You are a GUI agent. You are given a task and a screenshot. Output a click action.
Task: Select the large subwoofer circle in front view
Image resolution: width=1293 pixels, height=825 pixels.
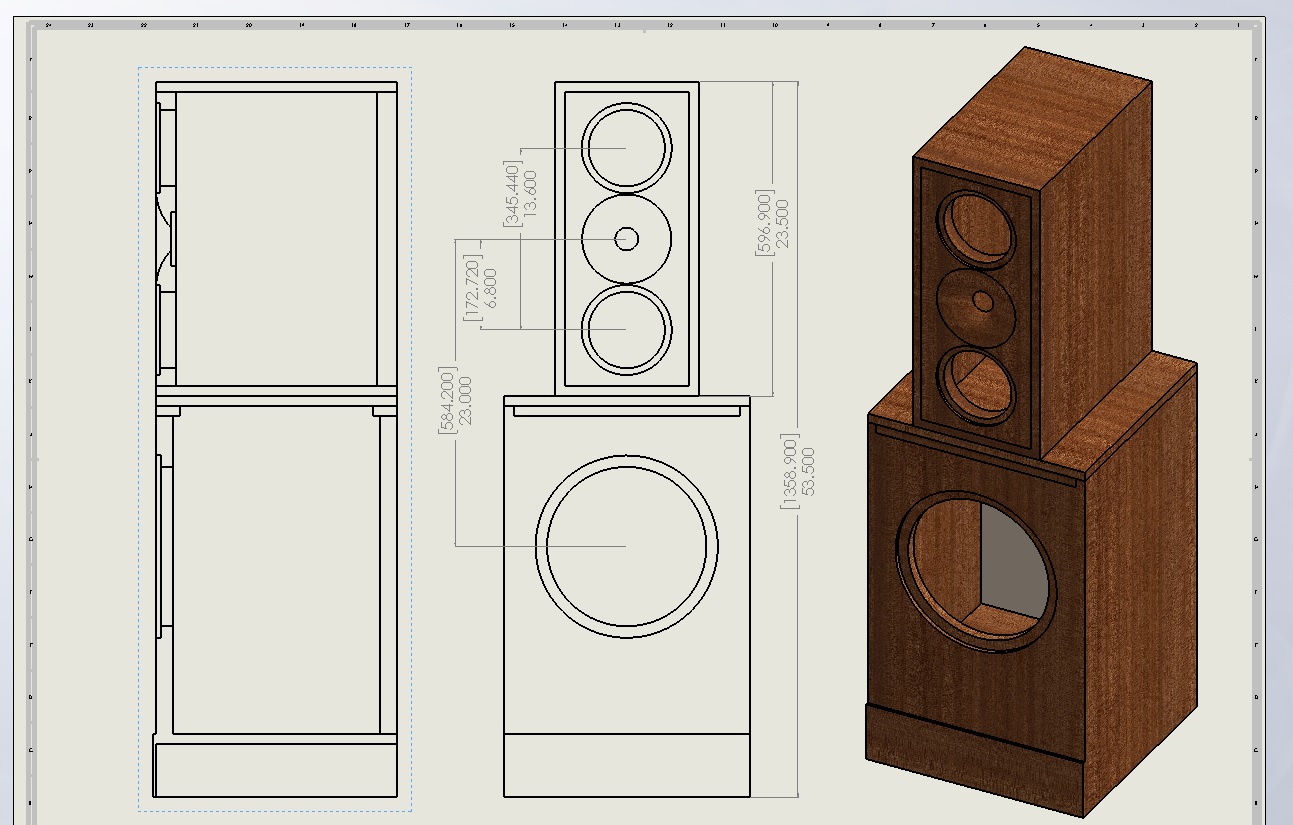pyautogui.click(x=627, y=546)
